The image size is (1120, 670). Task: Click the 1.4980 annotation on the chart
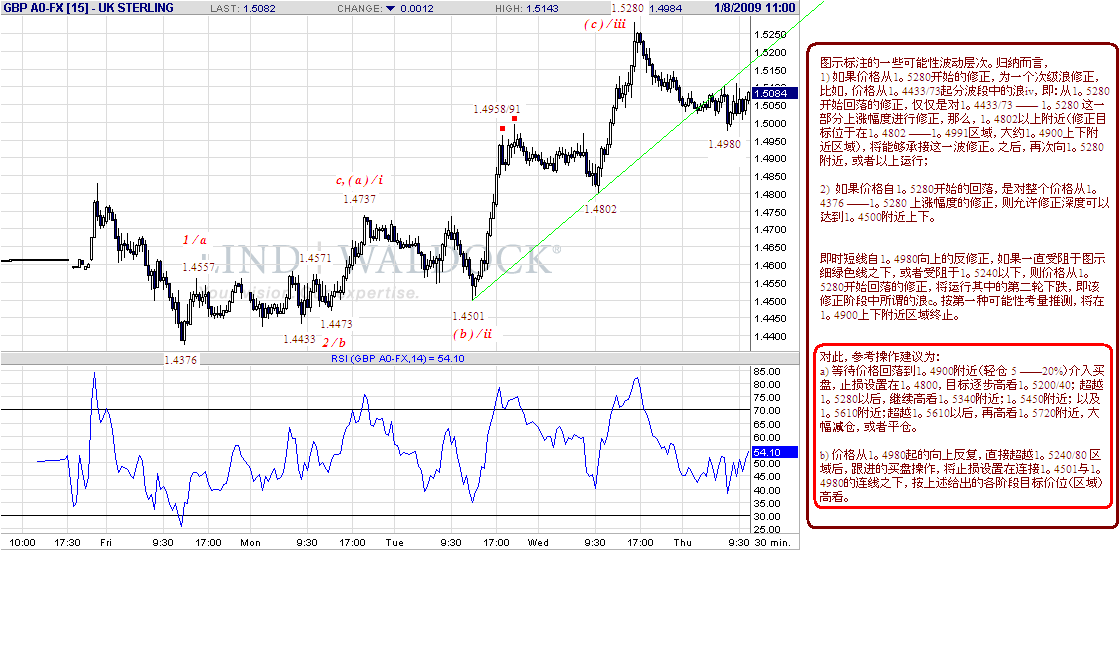coord(724,144)
